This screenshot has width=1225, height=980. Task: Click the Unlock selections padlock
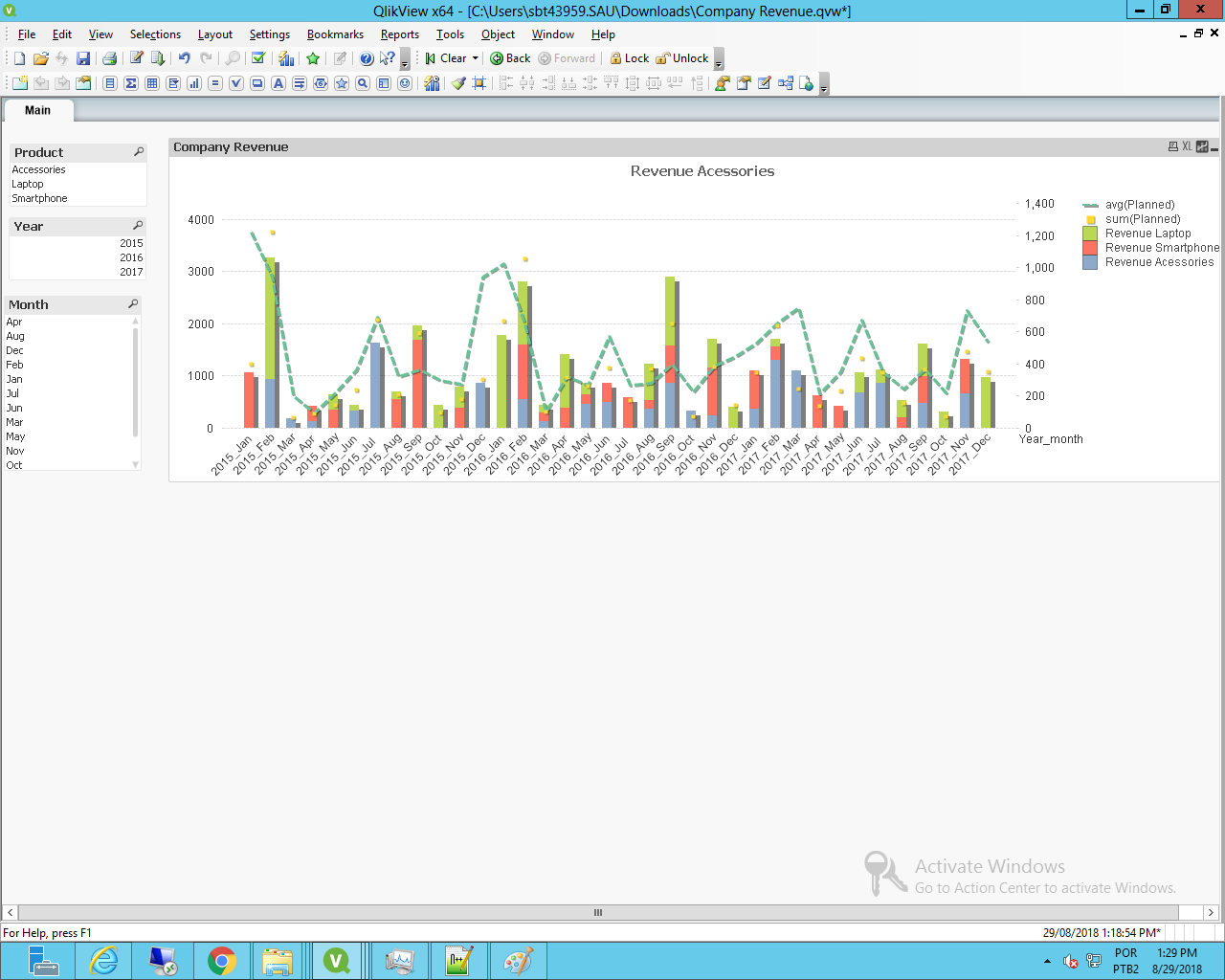(x=682, y=58)
